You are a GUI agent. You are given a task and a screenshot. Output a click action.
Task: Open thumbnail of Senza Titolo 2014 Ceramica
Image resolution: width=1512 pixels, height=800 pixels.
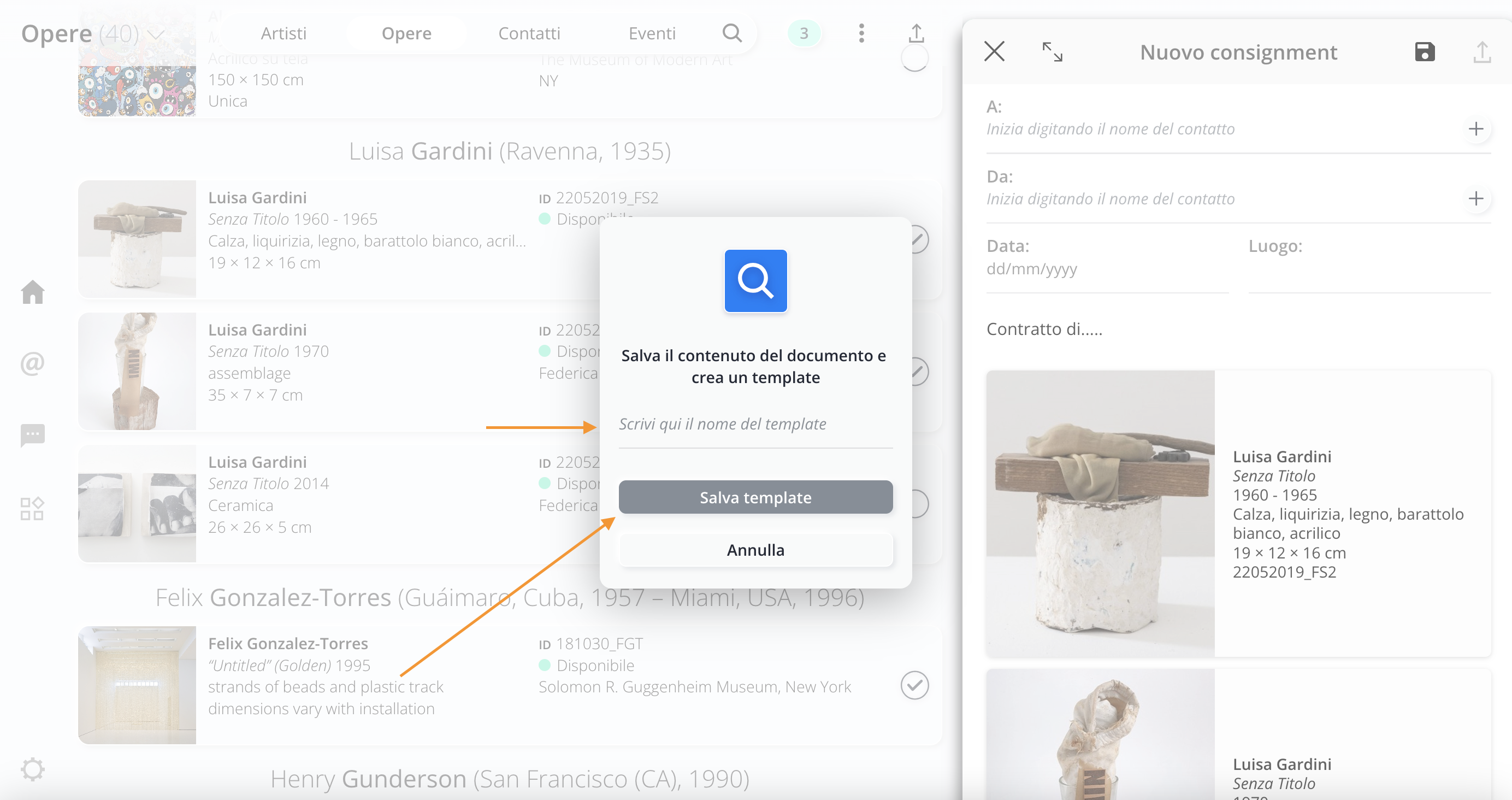tap(137, 503)
